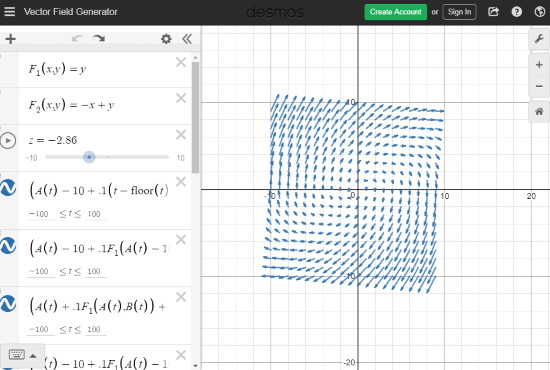Open expression list settings gear
550x370 pixels.
click(x=166, y=39)
